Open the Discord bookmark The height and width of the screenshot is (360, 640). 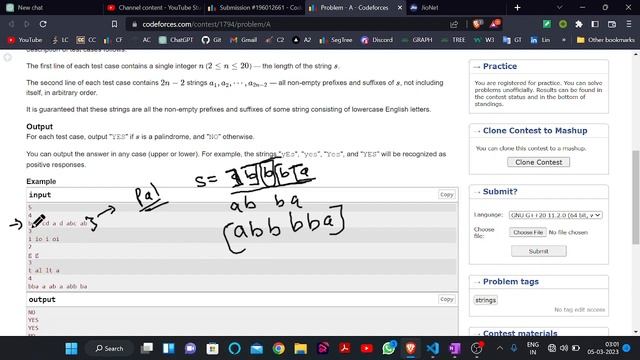377,40
